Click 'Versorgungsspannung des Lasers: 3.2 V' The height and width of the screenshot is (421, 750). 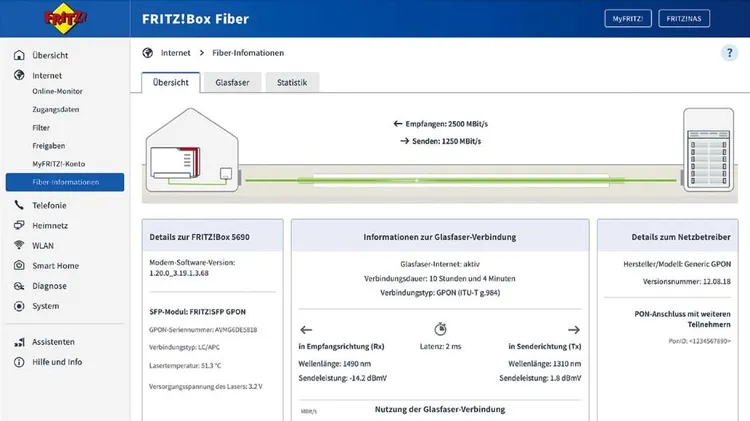pos(206,387)
